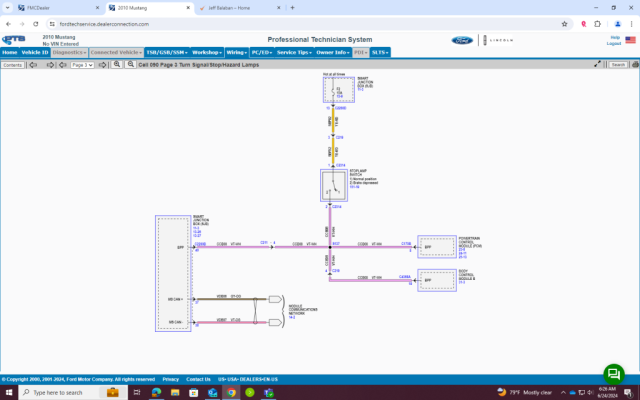Image resolution: width=640 pixels, height=400 pixels.
Task: Open a new browser tab
Action: (x=292, y=8)
